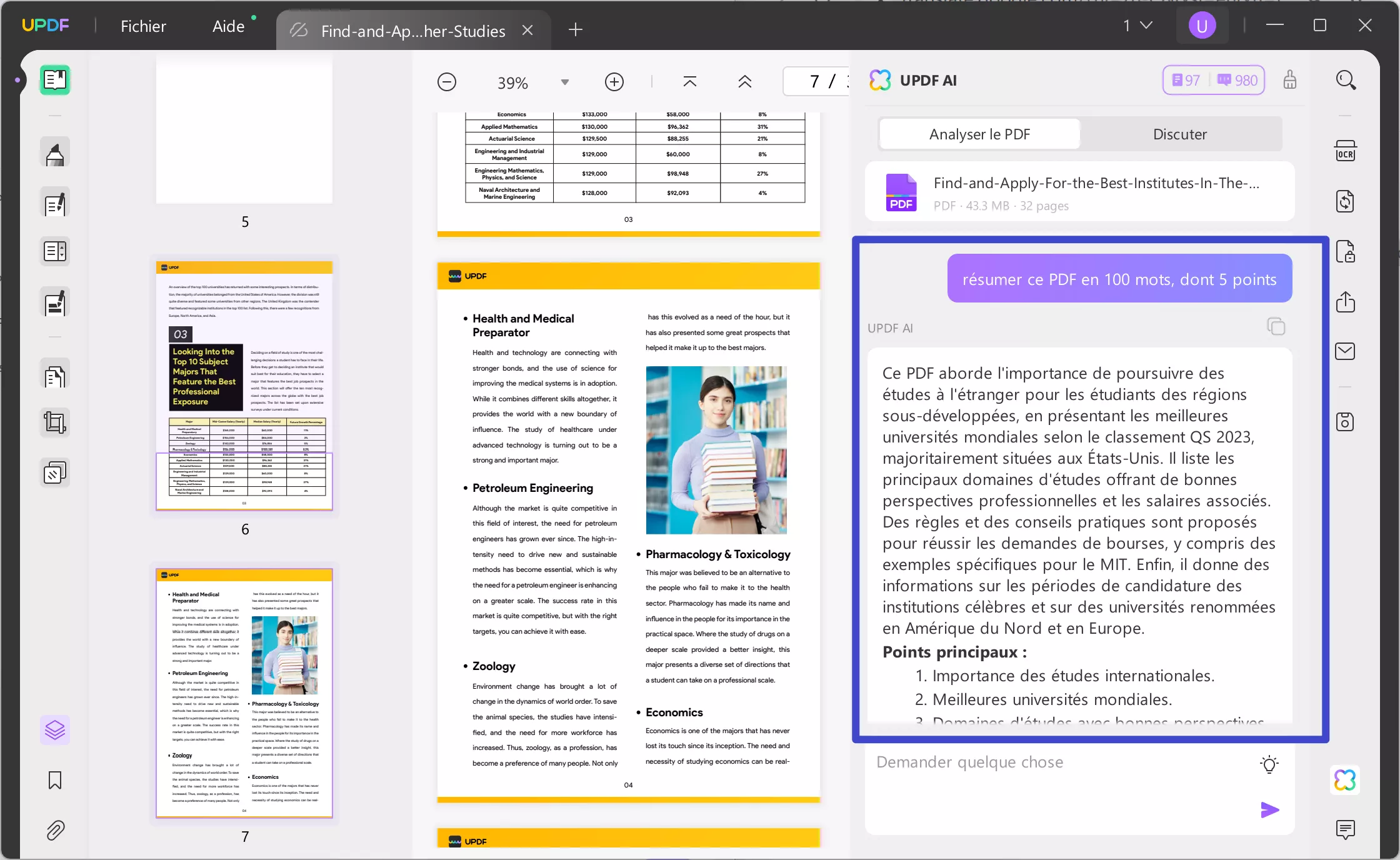Open the Layers panel icon
Viewport: 1400px width, 860px height.
(55, 729)
